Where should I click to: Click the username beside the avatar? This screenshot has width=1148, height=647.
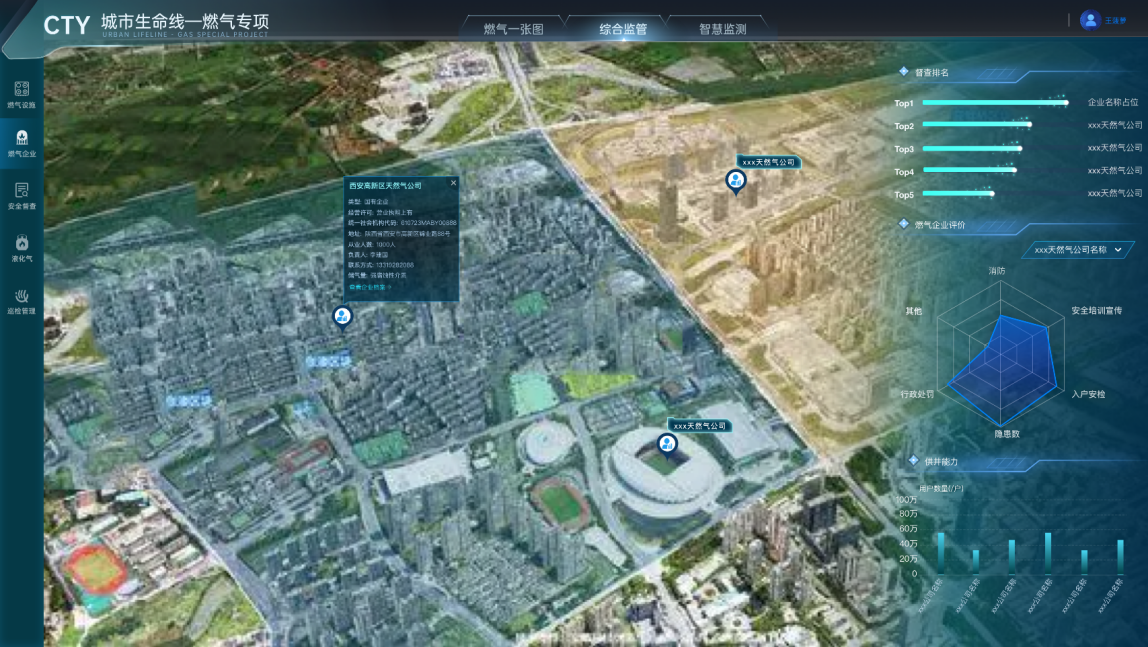coord(1115,20)
